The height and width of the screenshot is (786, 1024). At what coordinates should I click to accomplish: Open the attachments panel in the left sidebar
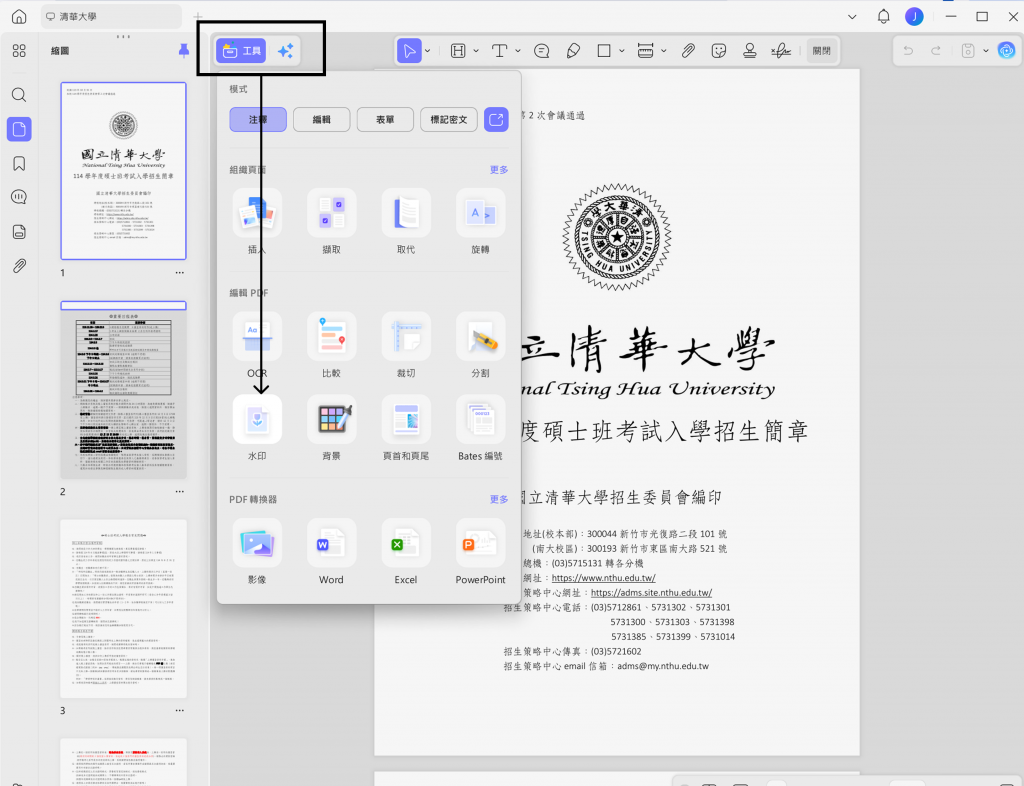(19, 266)
